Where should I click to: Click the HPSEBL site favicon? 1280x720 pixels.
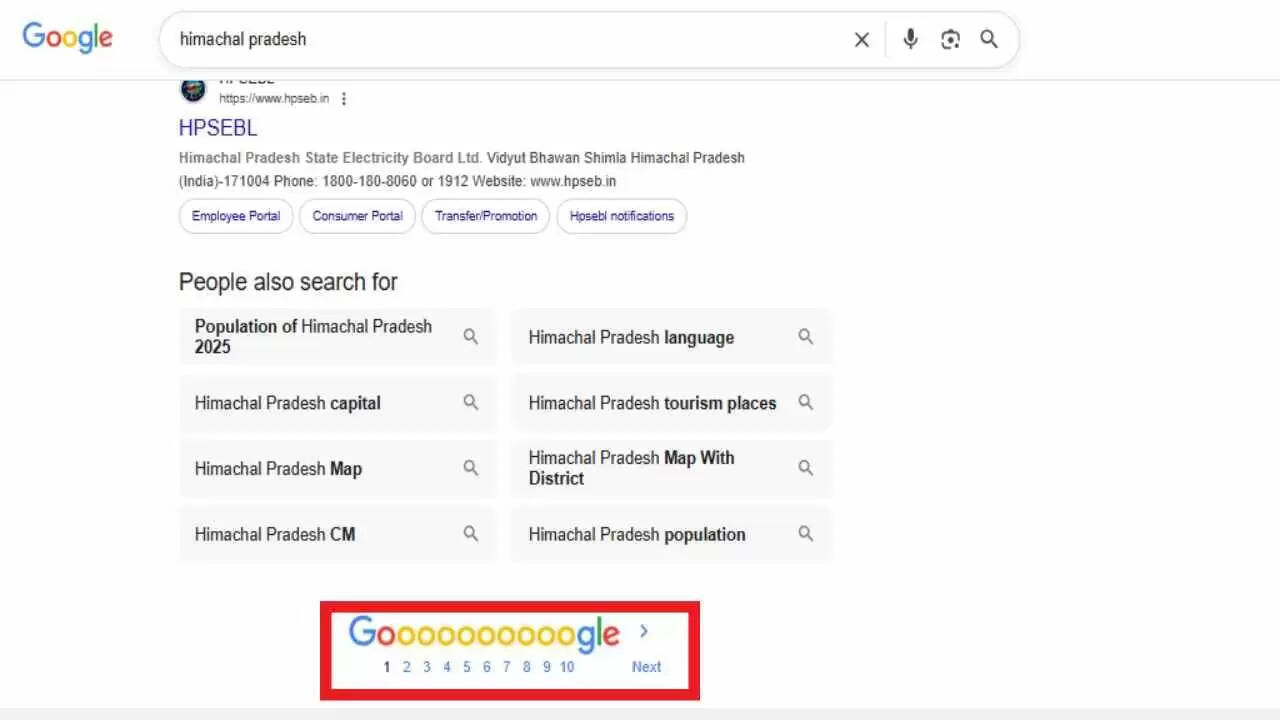tap(193, 90)
